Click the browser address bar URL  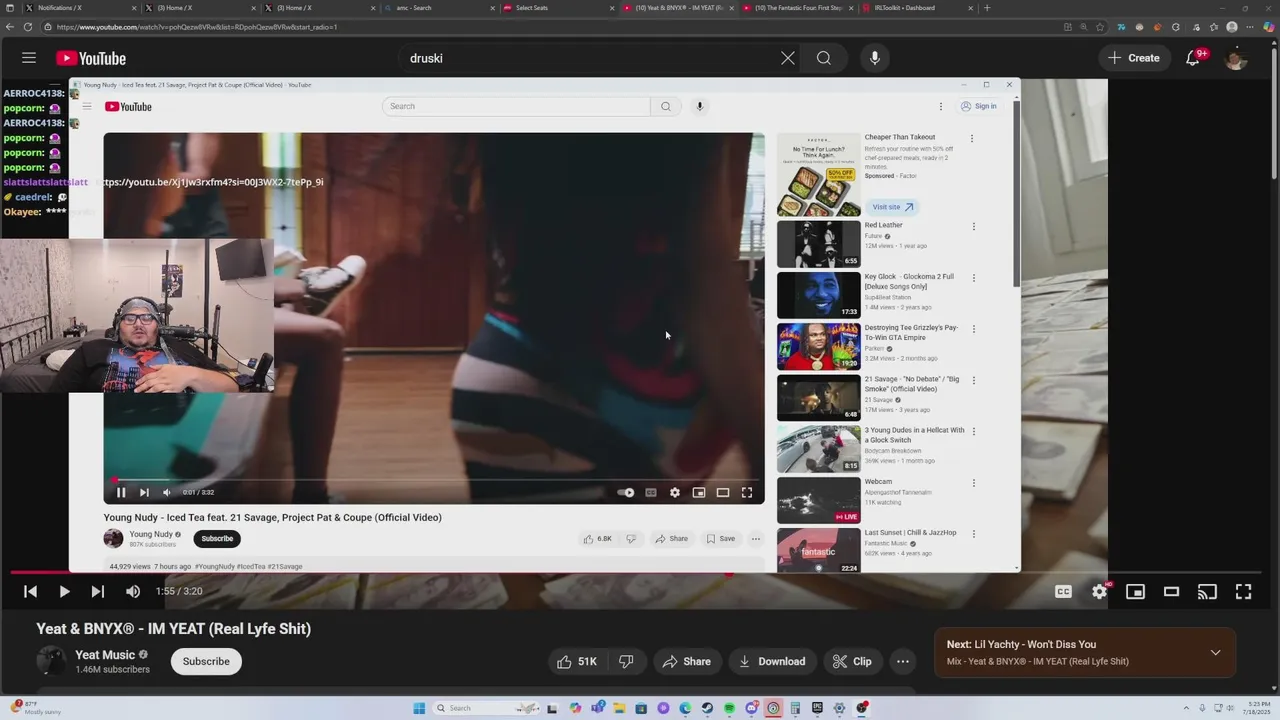196,27
